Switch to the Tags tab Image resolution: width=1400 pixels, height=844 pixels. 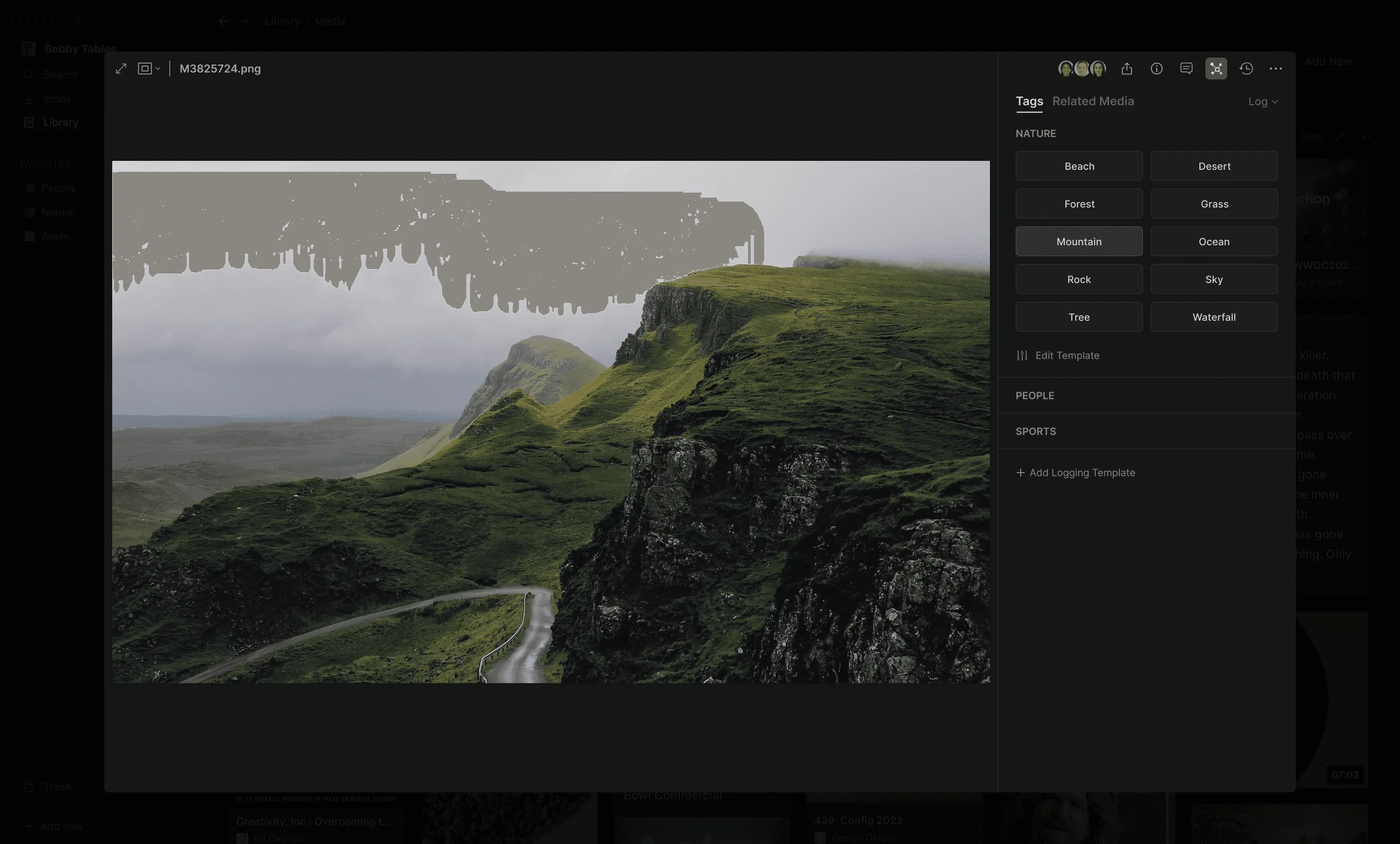[x=1029, y=101]
